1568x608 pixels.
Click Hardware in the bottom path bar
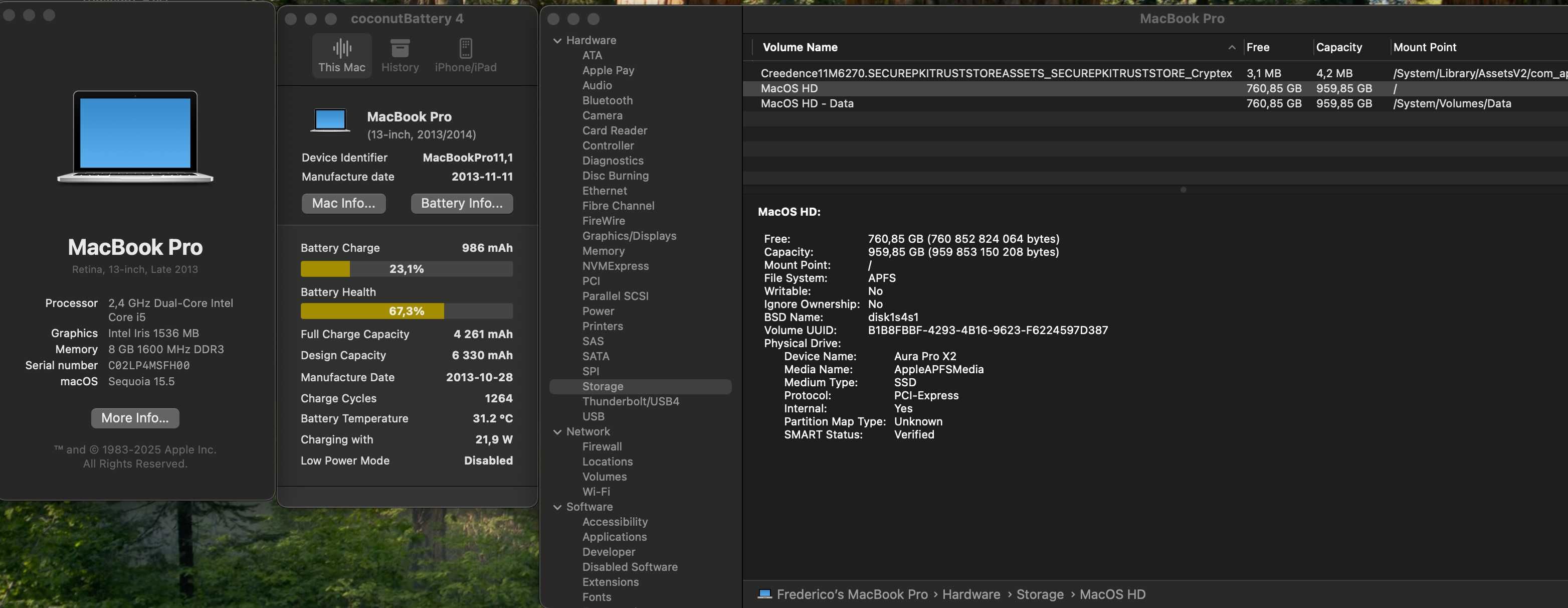click(970, 594)
